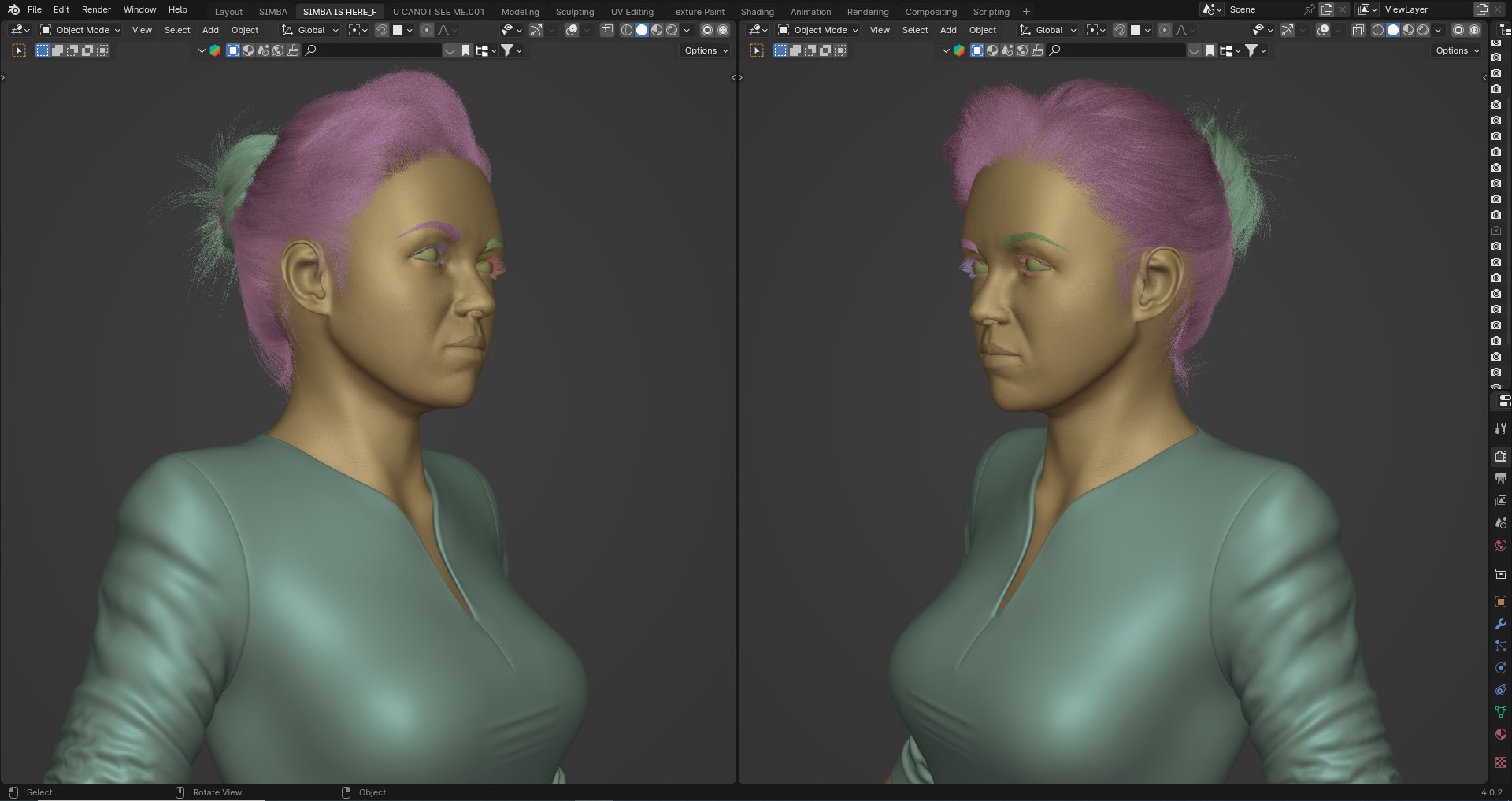Click the bookmark icon in left viewport header
The width and height of the screenshot is (1512, 801).
466,50
